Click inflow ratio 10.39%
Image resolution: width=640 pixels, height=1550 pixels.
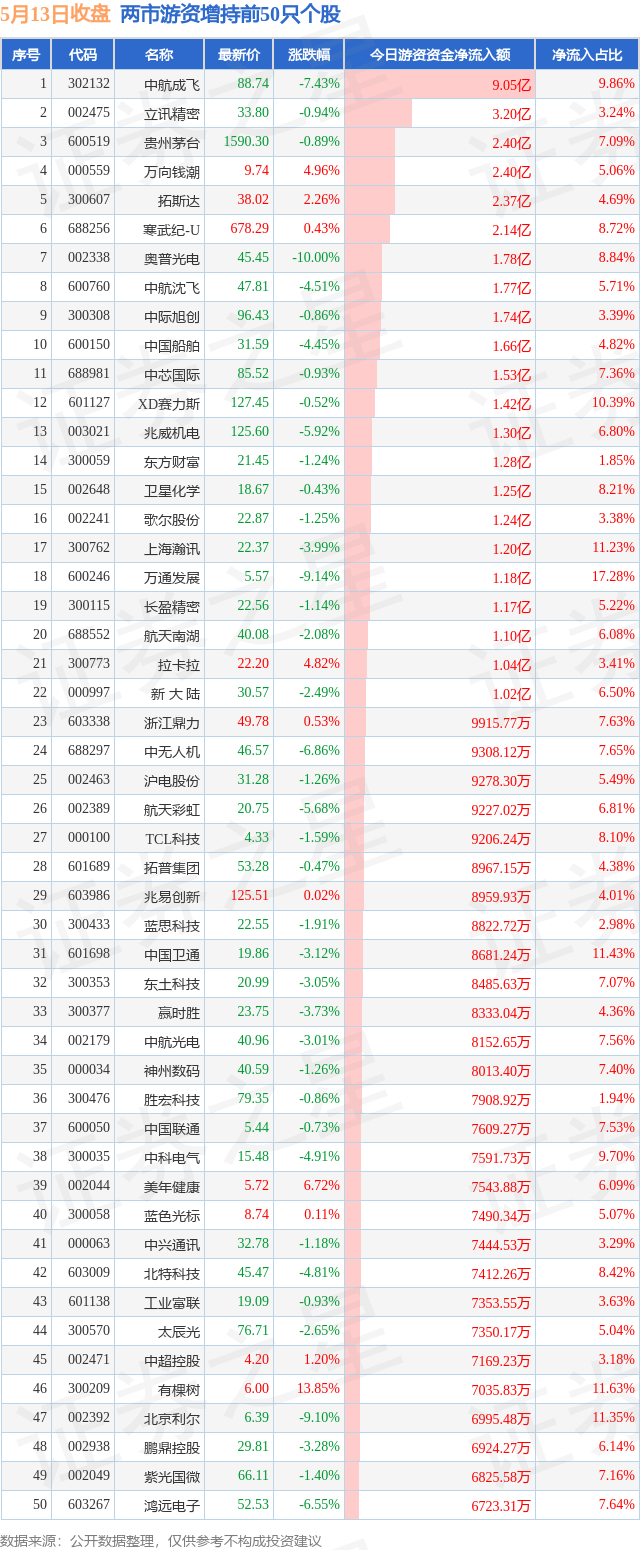point(613,403)
